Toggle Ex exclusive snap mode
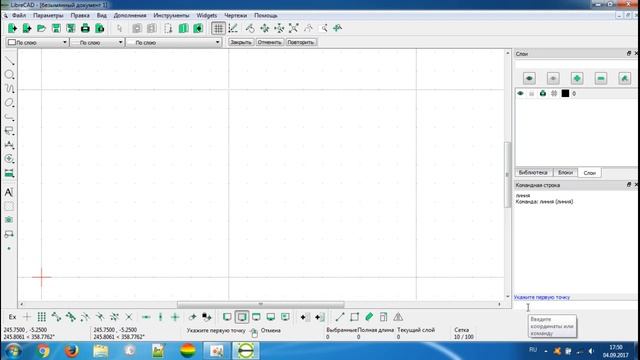Viewport: 640px width, 360px height. click(x=12, y=317)
